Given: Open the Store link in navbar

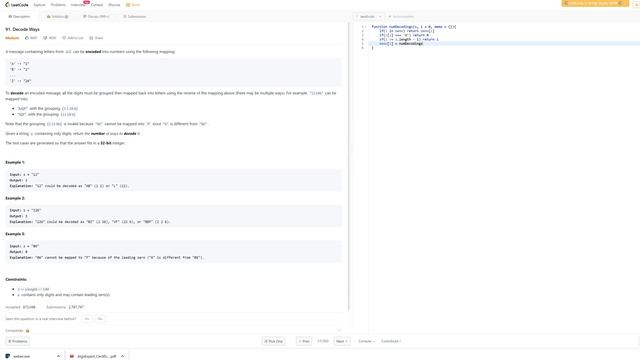Looking at the screenshot, I should point(133,5).
